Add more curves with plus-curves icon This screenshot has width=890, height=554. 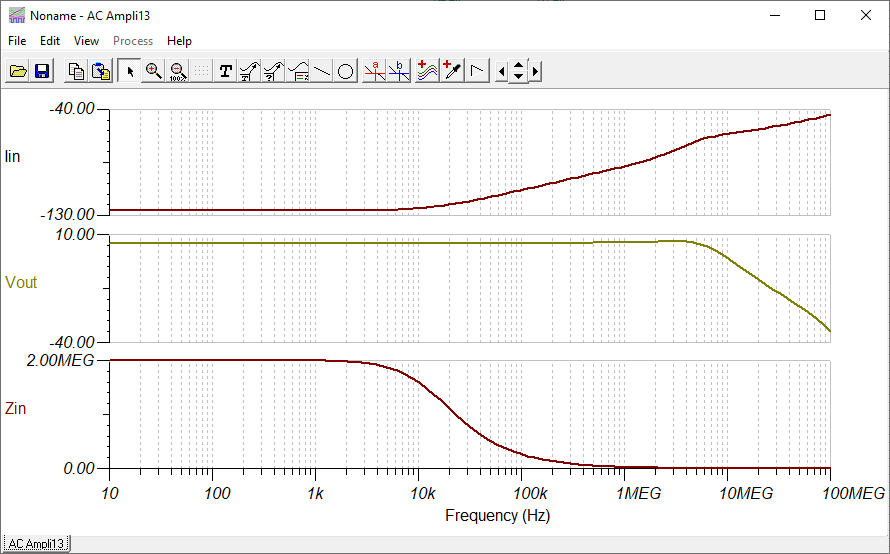coord(427,71)
